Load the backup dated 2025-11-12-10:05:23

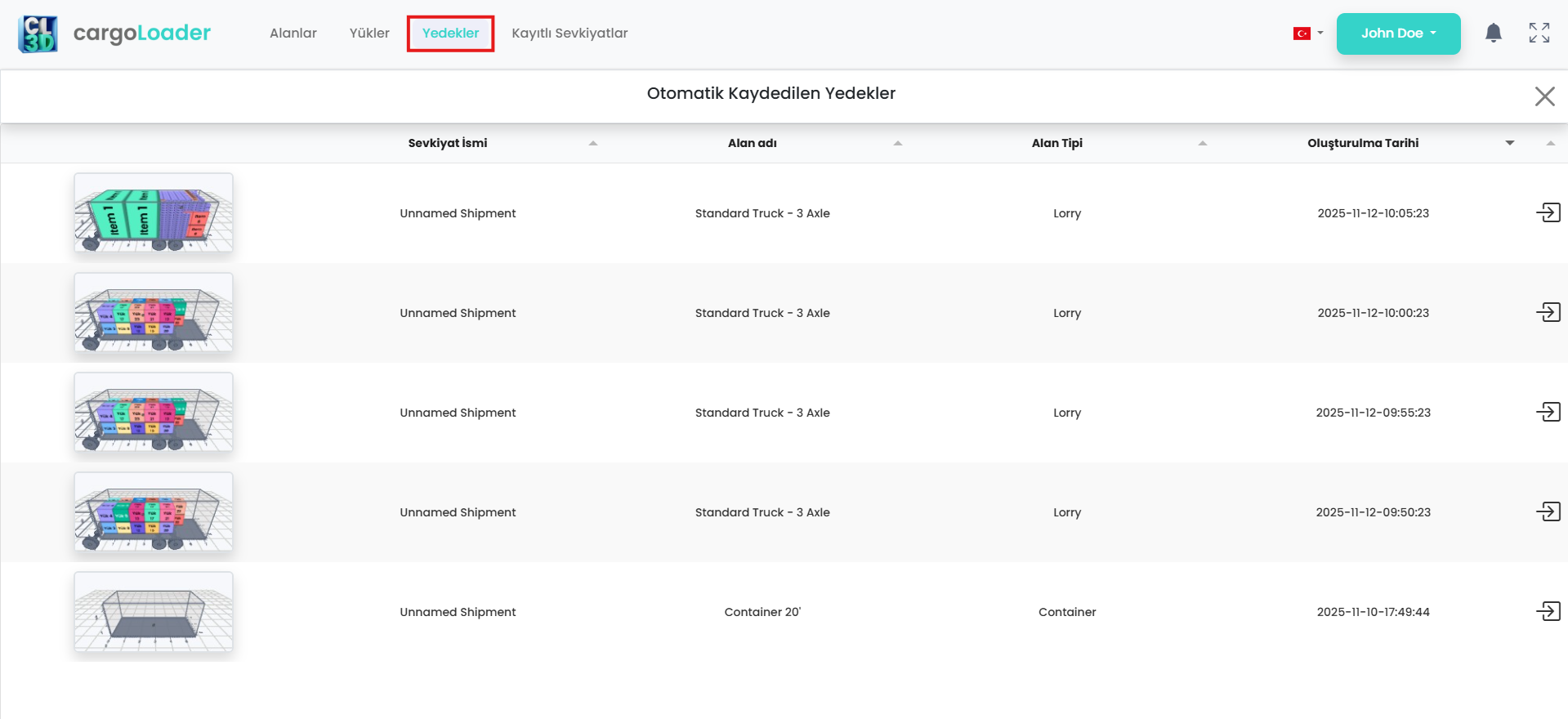(1548, 213)
